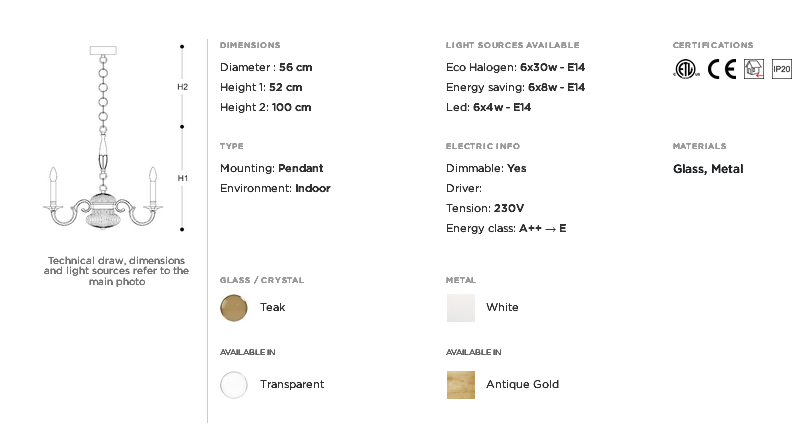Click the H1 height marker label
The image size is (805, 426).
click(183, 178)
